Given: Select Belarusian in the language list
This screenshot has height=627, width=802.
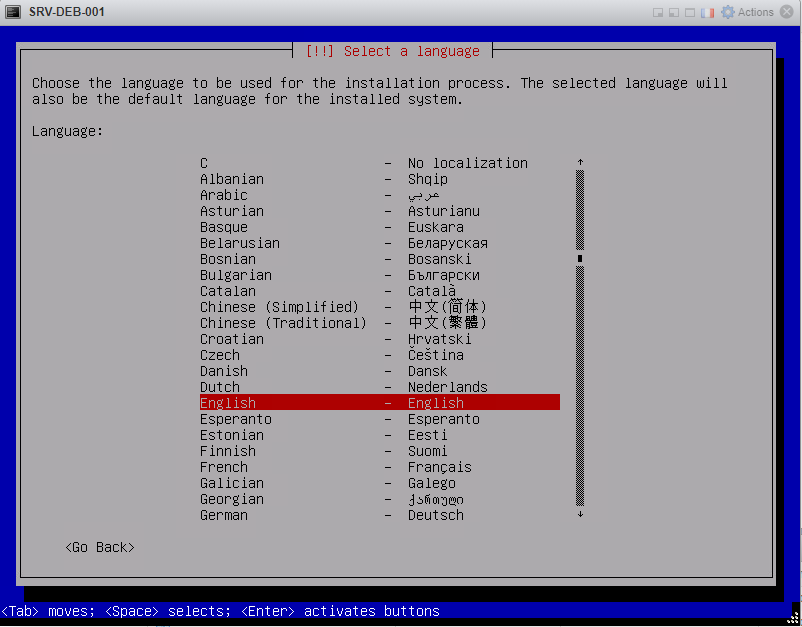Looking at the screenshot, I should point(380,243).
